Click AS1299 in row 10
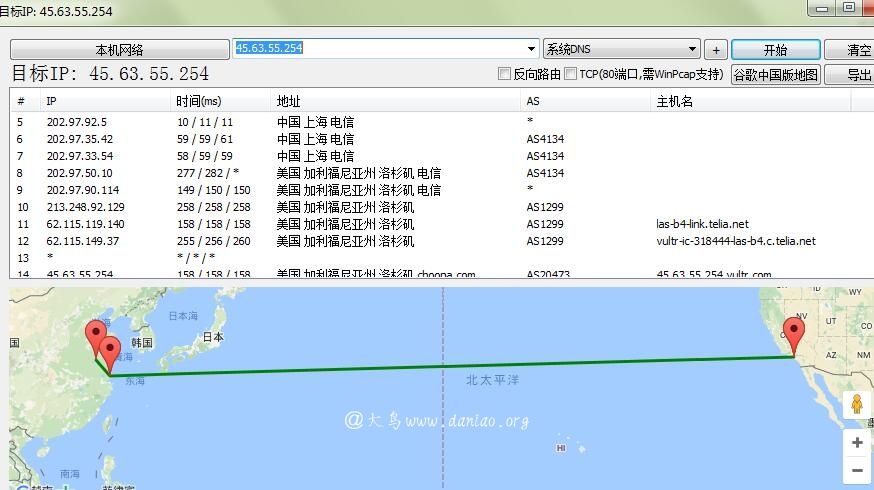Viewport: 874px width, 490px height. pos(545,207)
